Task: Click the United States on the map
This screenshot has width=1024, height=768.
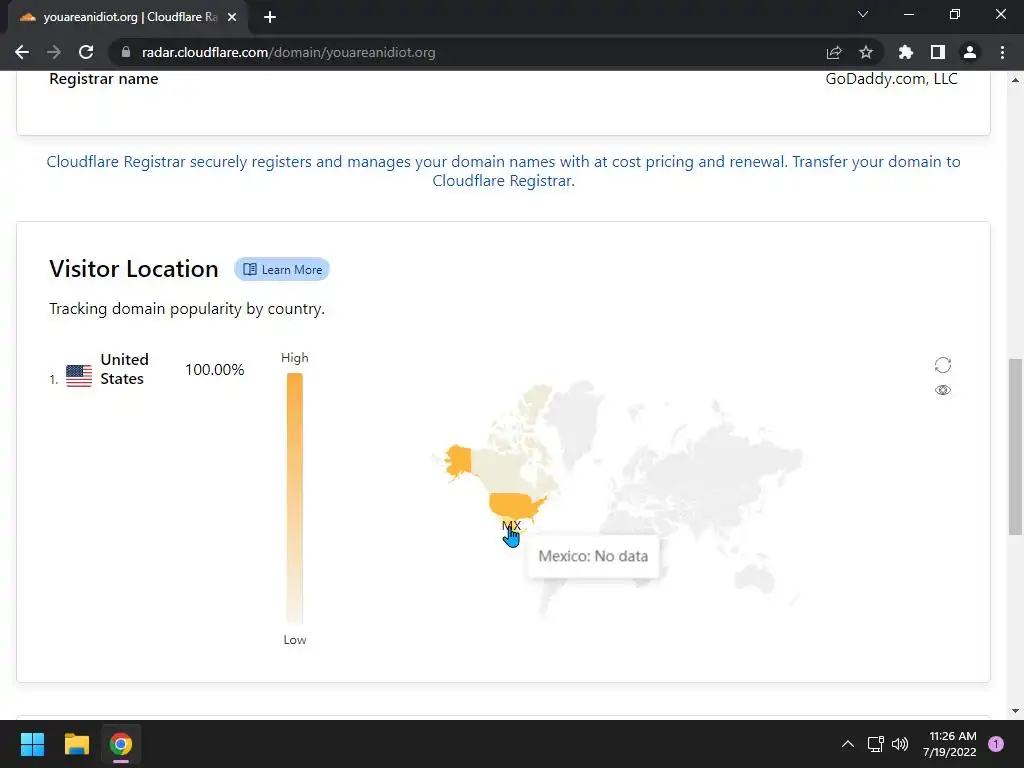Action: tap(515, 505)
